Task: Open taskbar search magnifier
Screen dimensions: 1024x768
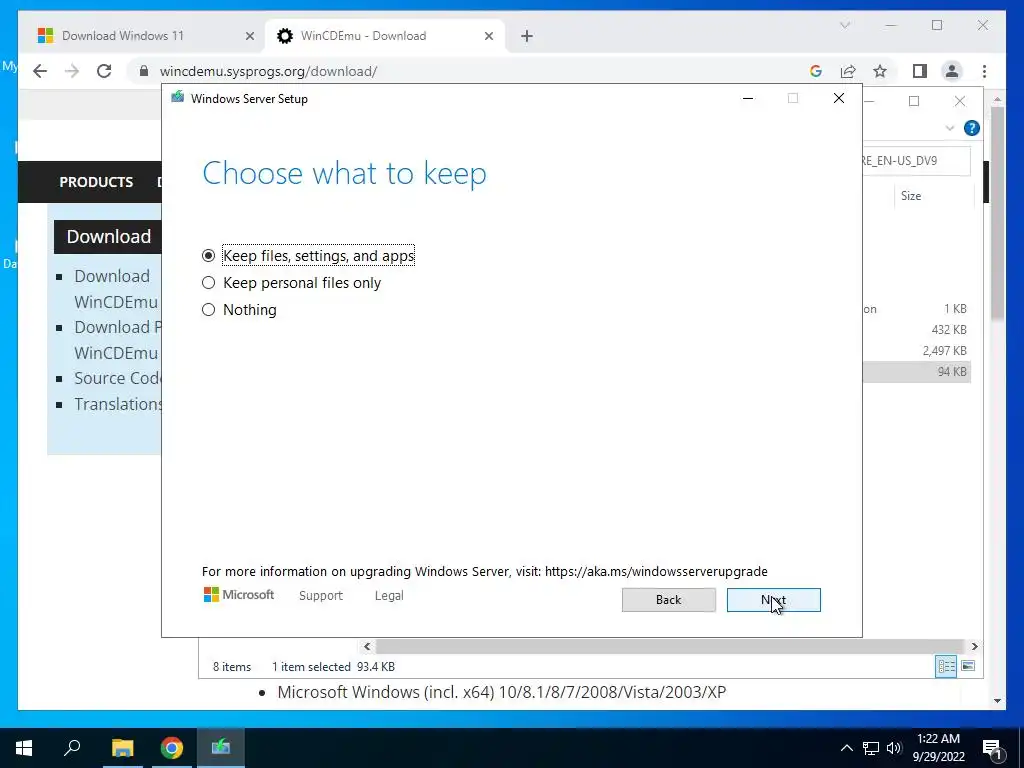Action: click(72, 748)
